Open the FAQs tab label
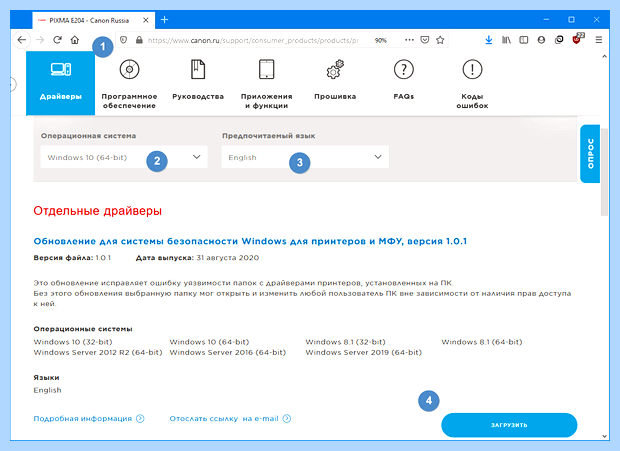 pyautogui.click(x=404, y=96)
